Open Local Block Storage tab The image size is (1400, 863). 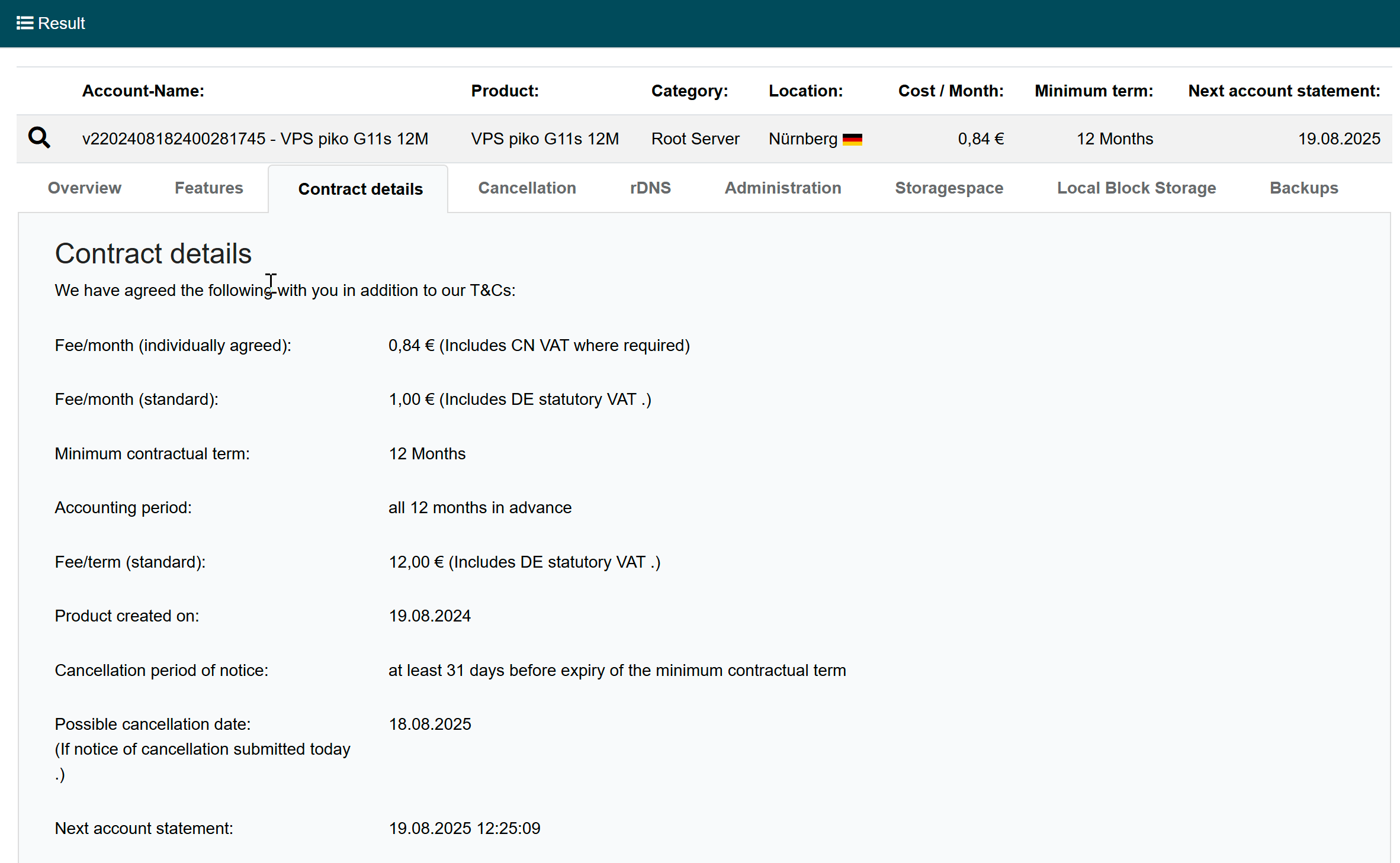(1136, 188)
